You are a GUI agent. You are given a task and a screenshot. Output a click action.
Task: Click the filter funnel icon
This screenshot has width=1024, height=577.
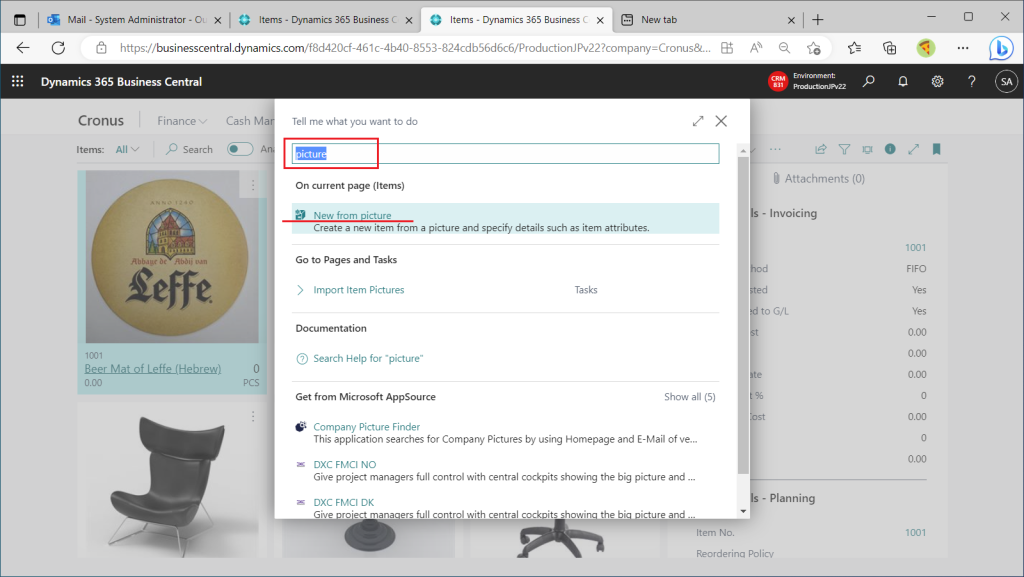844,149
